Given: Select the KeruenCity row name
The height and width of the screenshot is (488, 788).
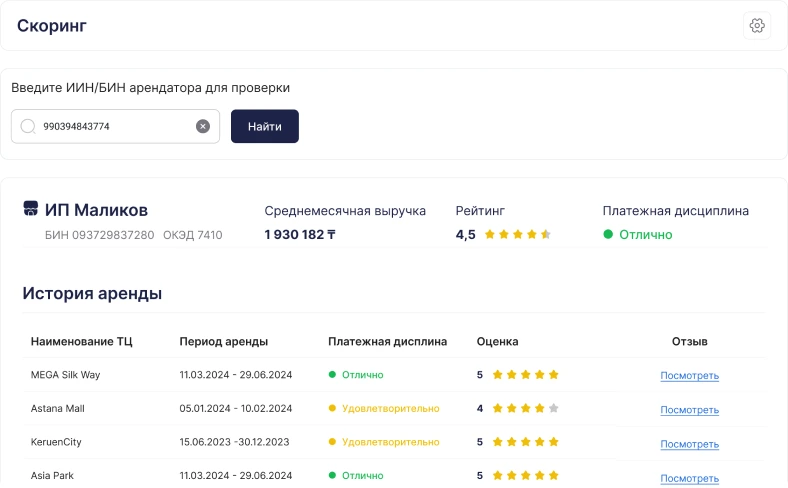Looking at the screenshot, I should click(56, 442).
